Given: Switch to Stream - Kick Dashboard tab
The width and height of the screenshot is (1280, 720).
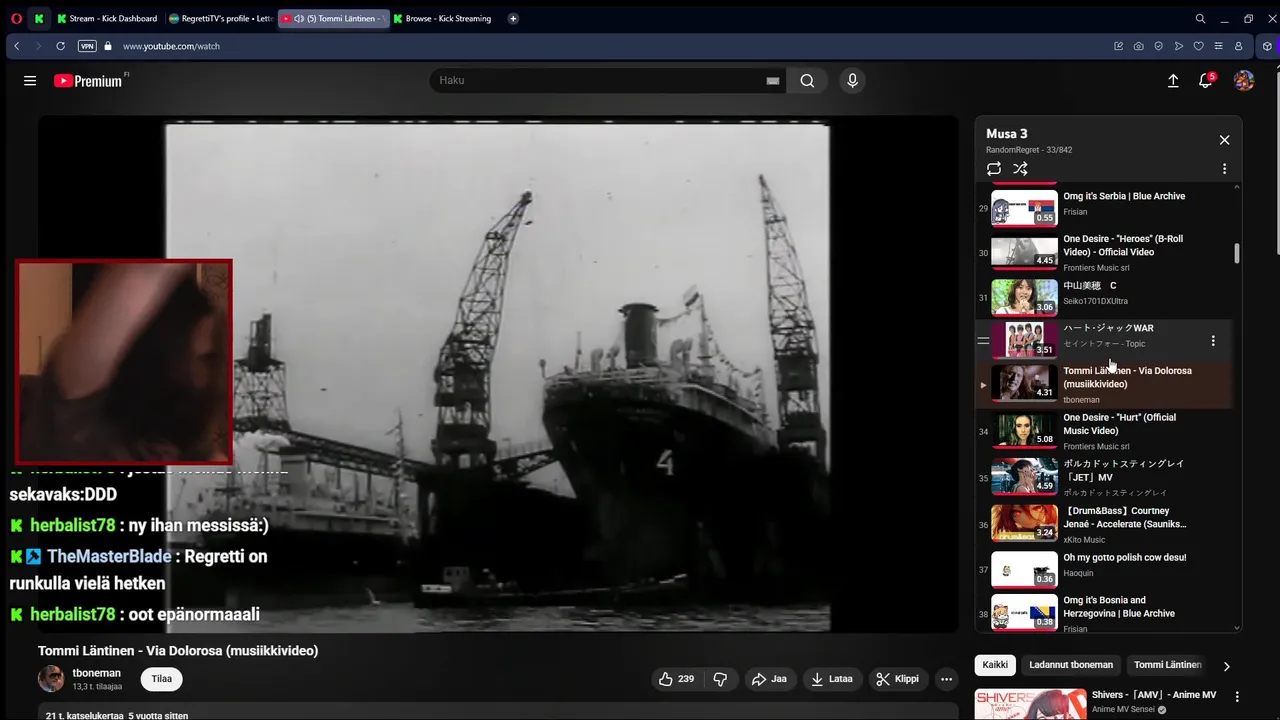Looking at the screenshot, I should point(107,18).
